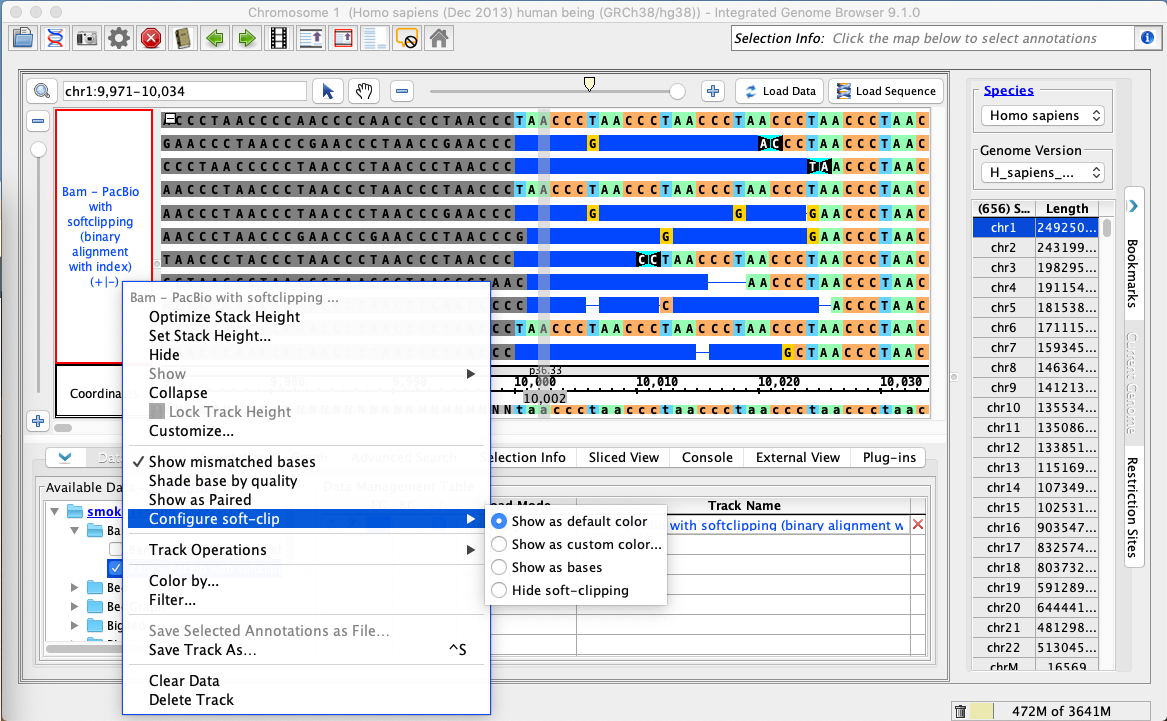The width and height of the screenshot is (1167, 721).
Task: Open the 'Restriction Sites' side tab
Action: click(1133, 507)
